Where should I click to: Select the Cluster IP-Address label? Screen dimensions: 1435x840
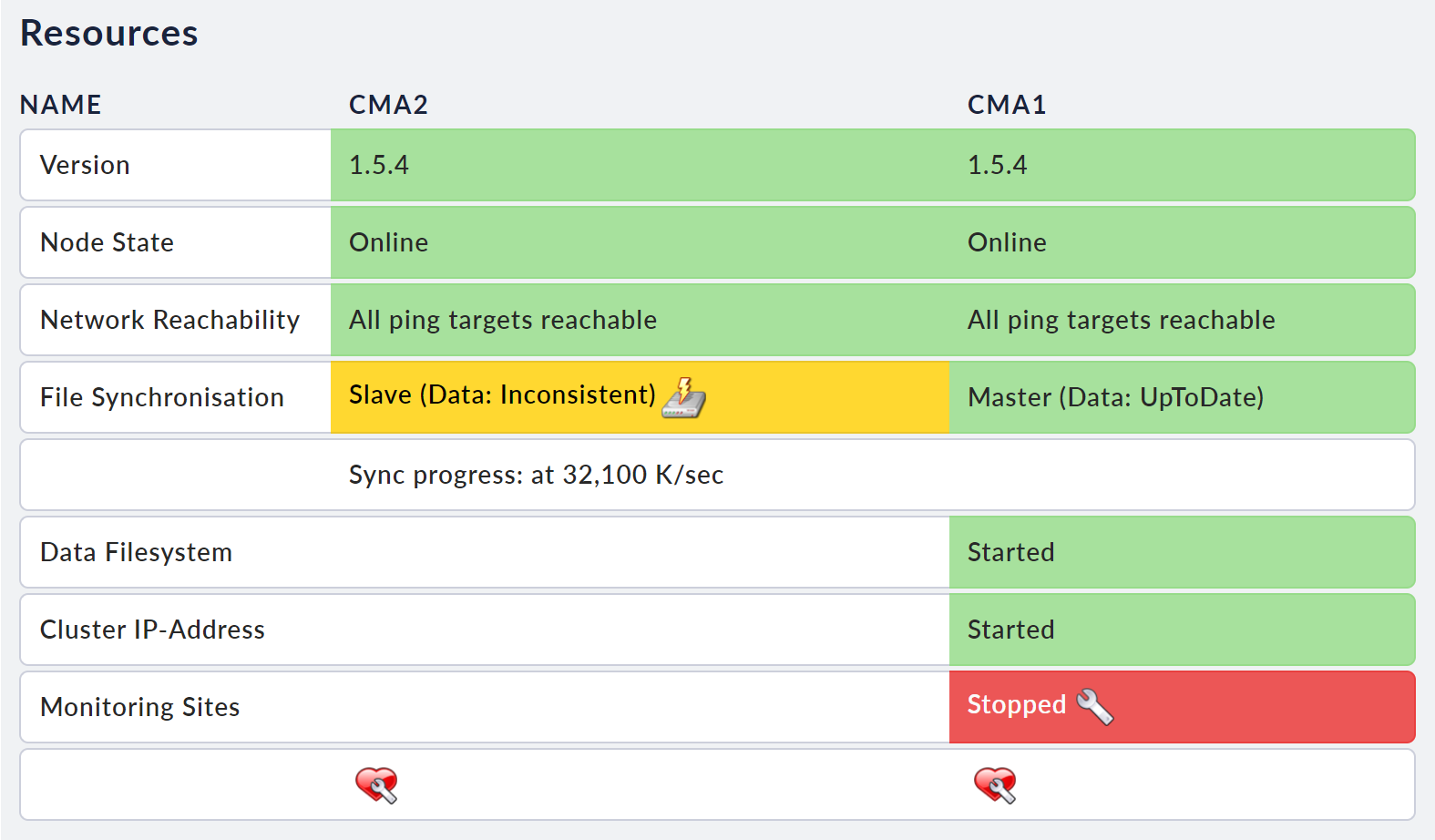tap(152, 630)
